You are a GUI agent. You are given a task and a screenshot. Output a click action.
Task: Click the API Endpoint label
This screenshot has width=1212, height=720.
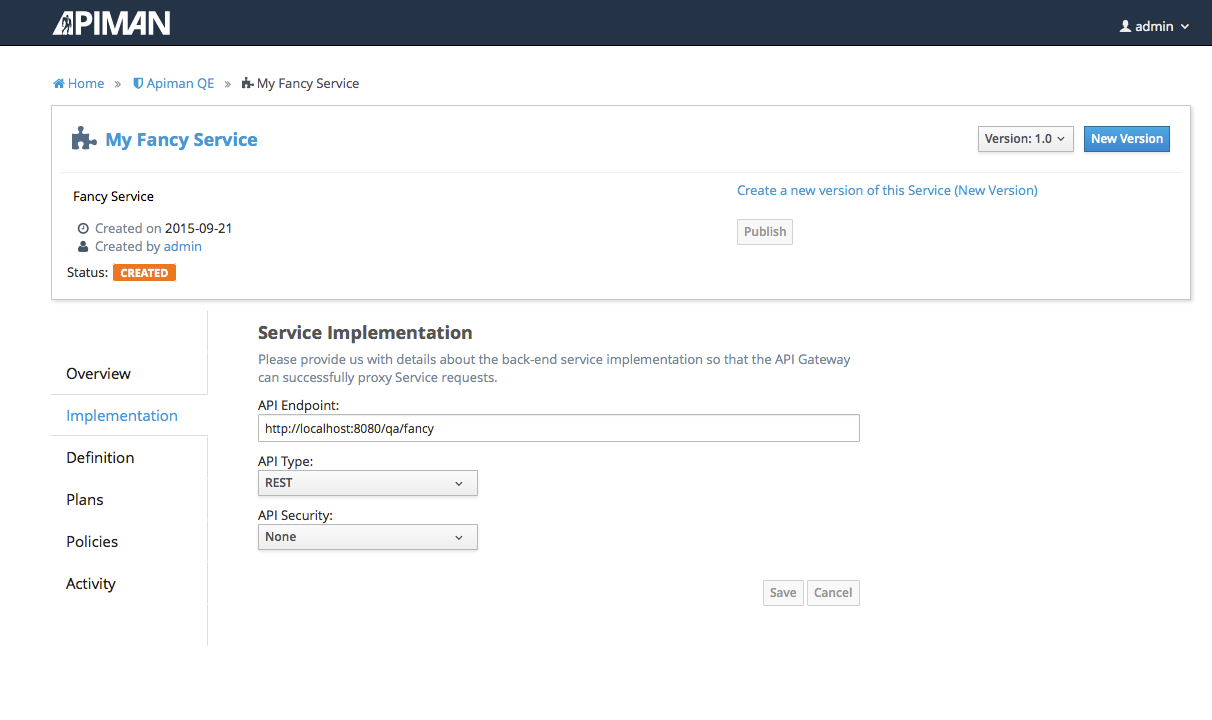tap(298, 406)
